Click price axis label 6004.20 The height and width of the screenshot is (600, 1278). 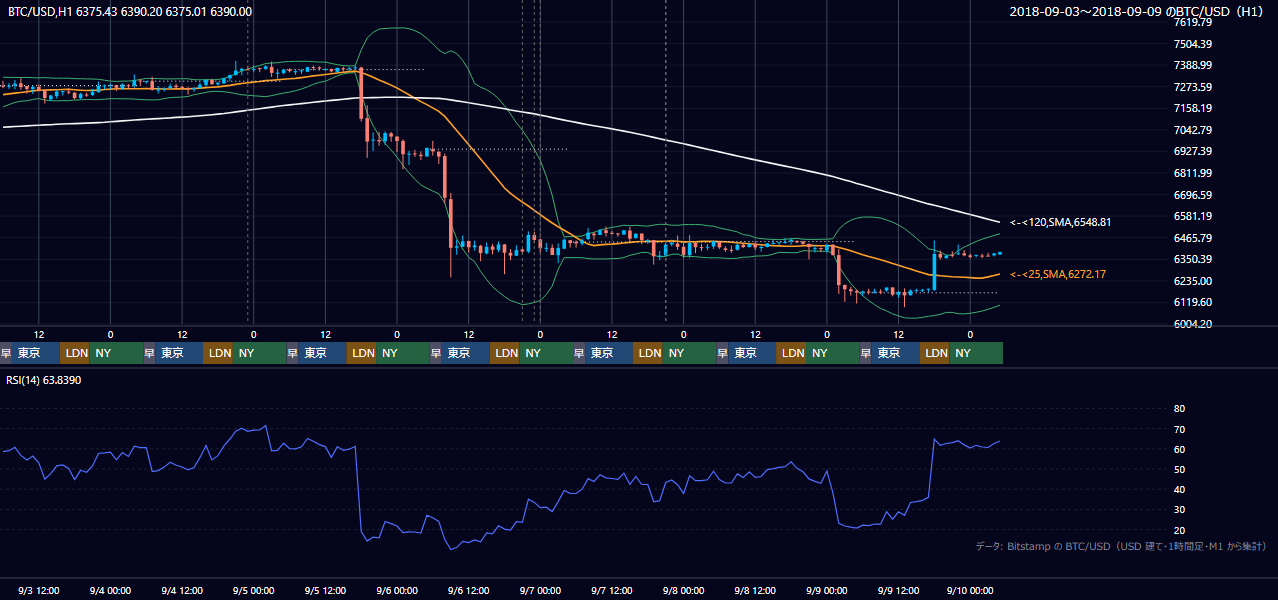point(1193,324)
